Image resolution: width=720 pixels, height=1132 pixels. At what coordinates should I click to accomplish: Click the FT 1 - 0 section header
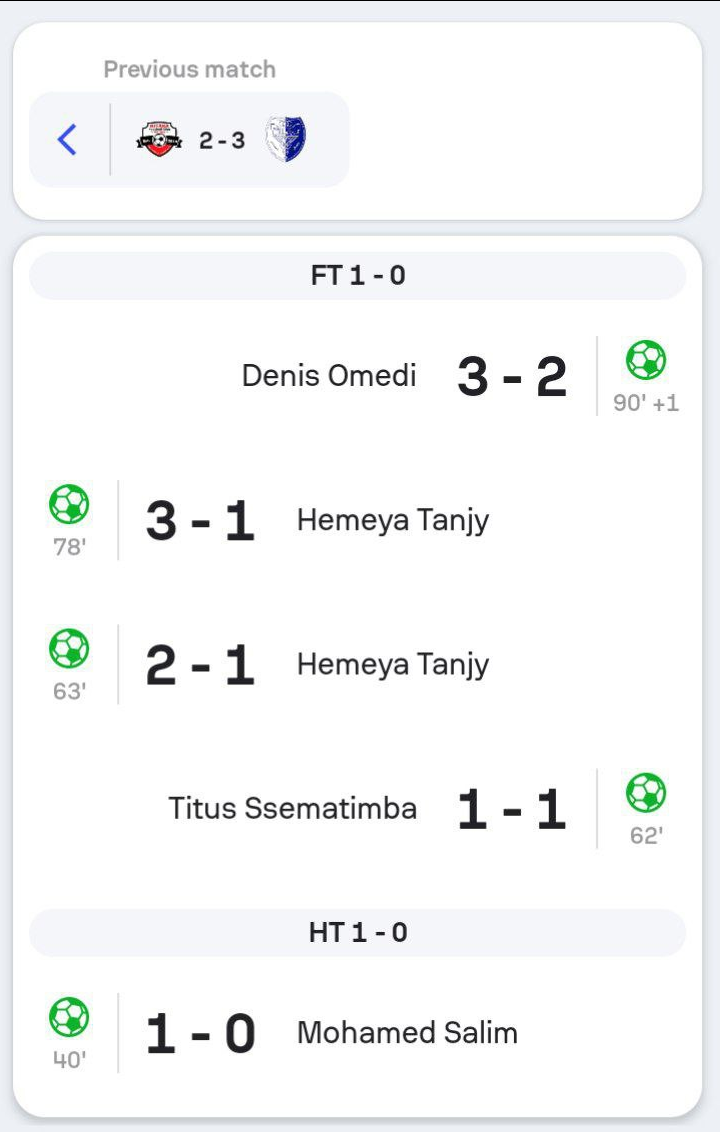(358, 276)
